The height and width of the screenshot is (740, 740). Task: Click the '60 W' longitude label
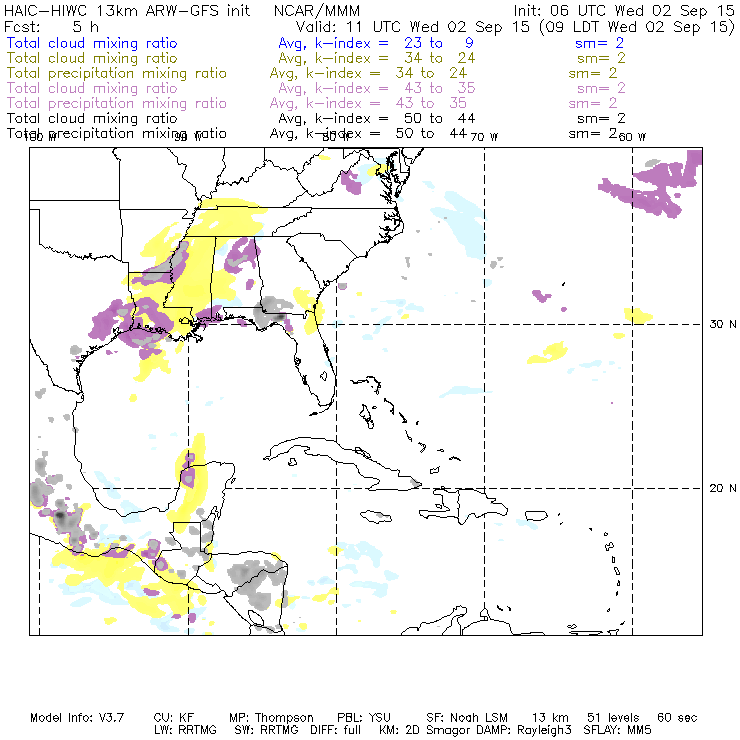632,137
